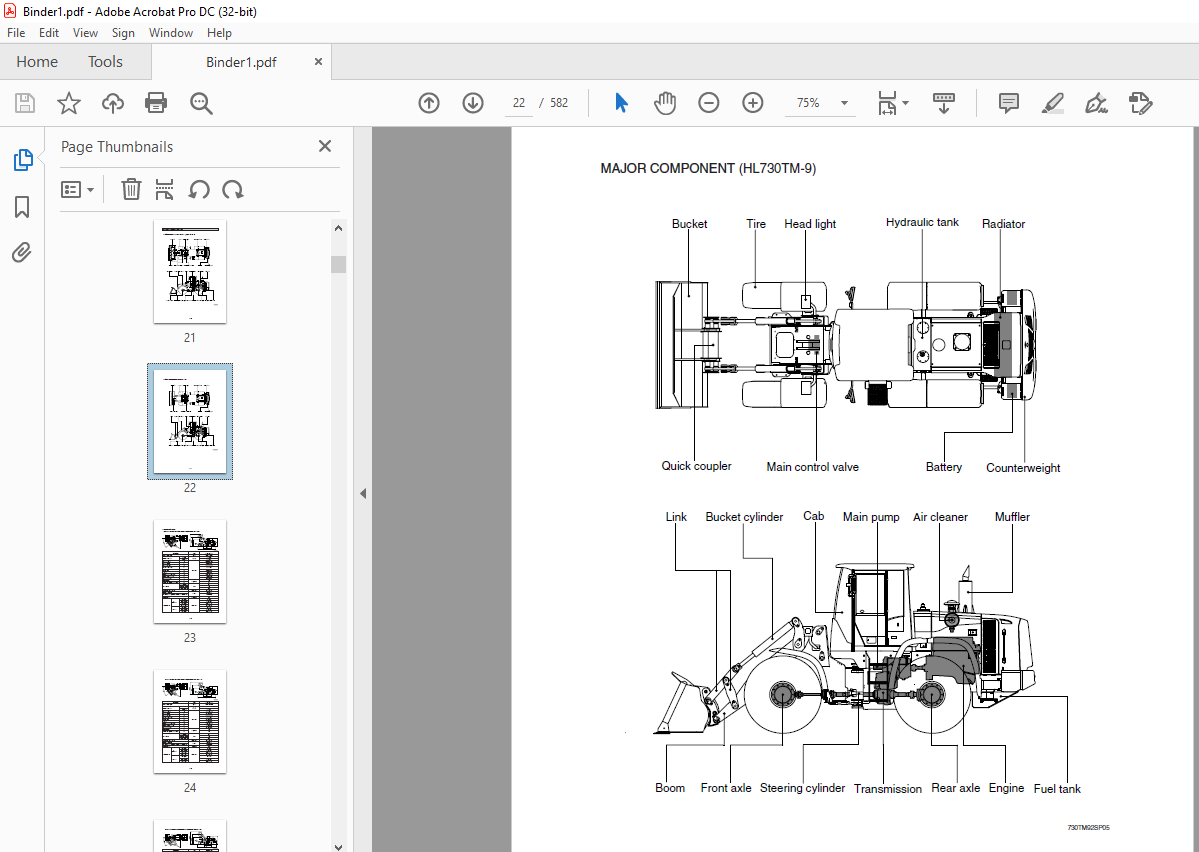Open the View menu

pos(85,33)
